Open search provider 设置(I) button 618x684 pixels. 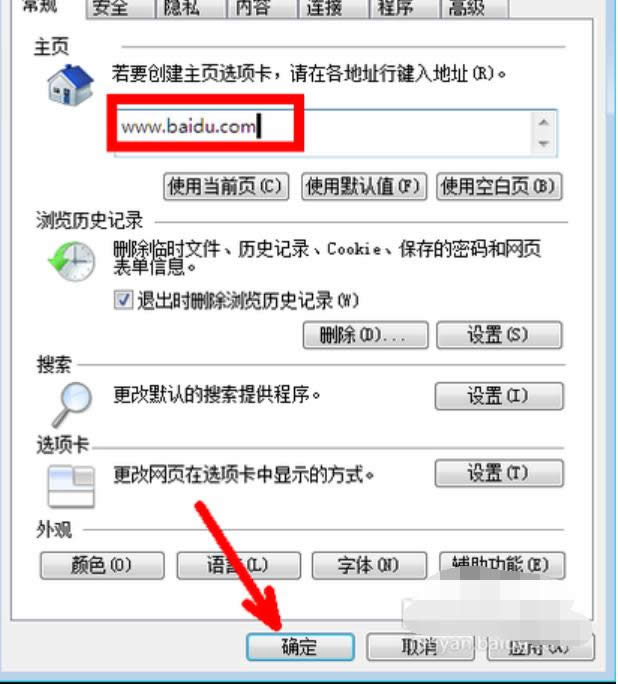click(499, 396)
